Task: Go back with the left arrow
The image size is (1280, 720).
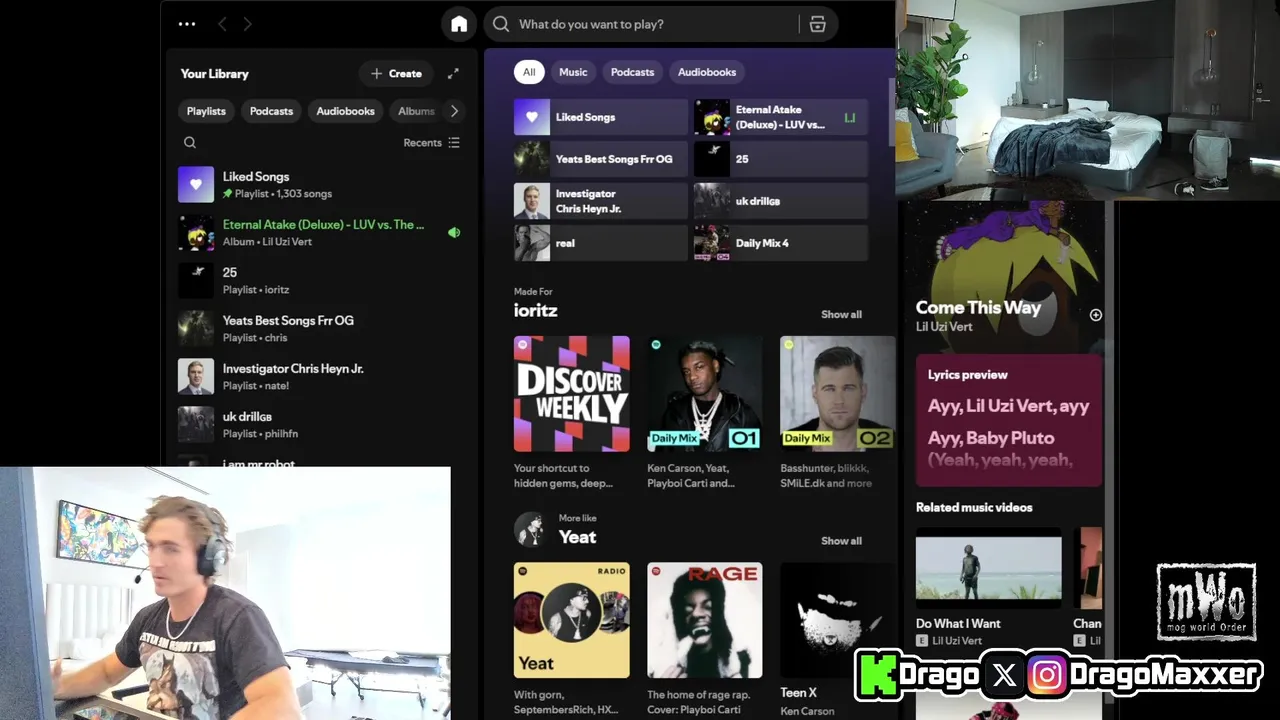Action: click(x=222, y=24)
